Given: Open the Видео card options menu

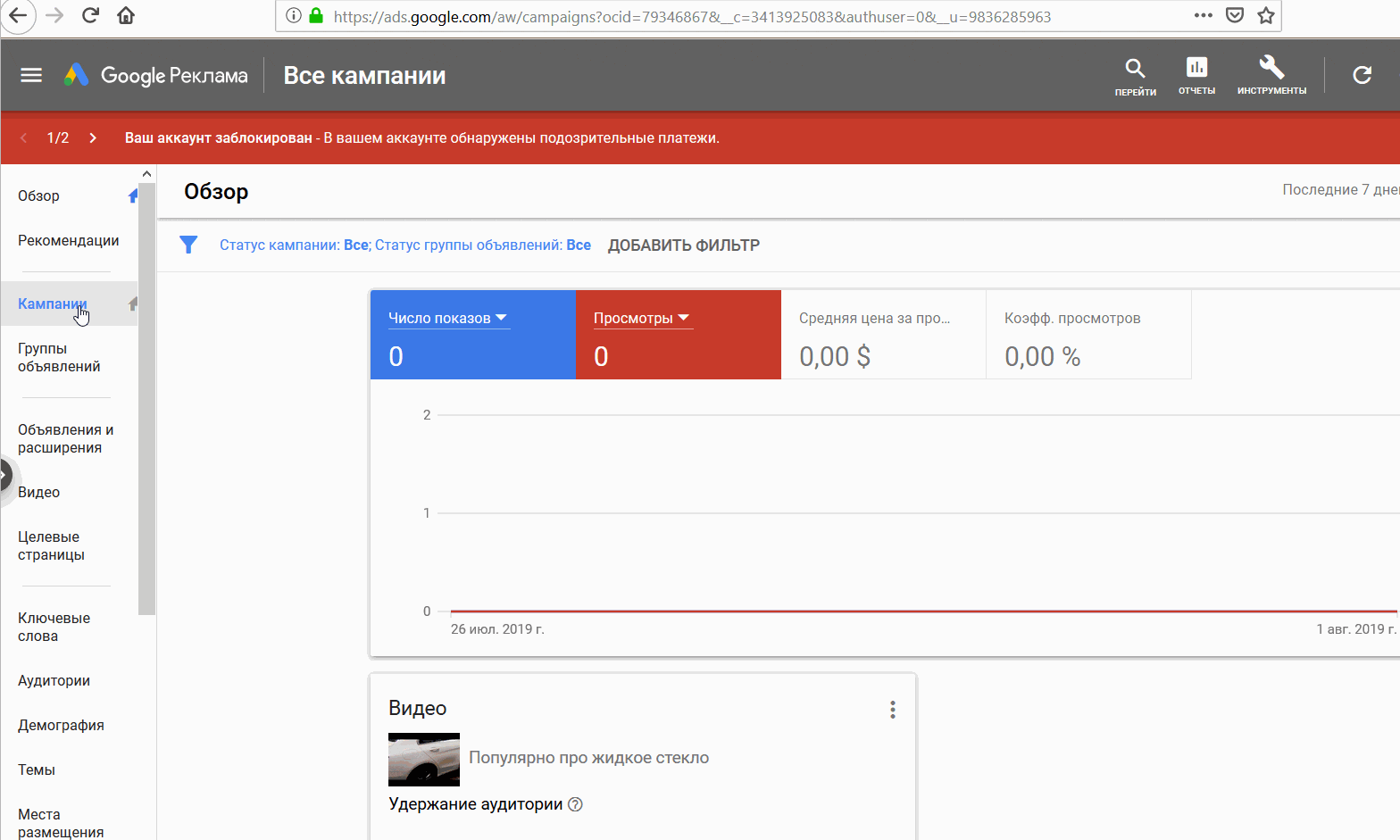Looking at the screenshot, I should pyautogui.click(x=892, y=710).
